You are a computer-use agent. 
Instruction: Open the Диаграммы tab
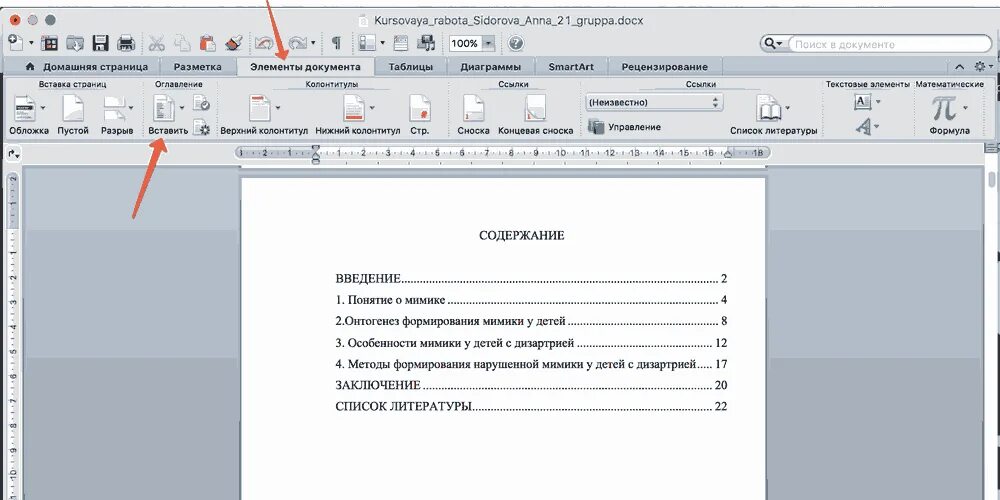click(x=490, y=67)
